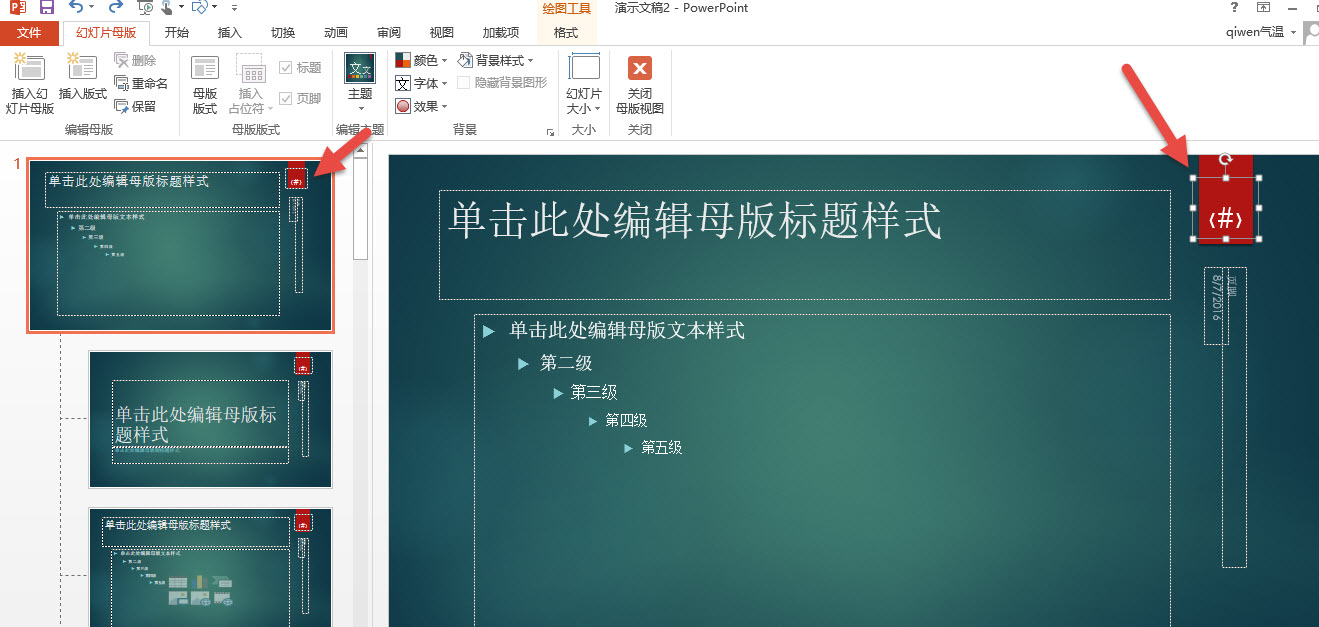The image size is (1319, 627).
Task: Switch to the 插入 ribbon tab
Action: click(x=229, y=32)
